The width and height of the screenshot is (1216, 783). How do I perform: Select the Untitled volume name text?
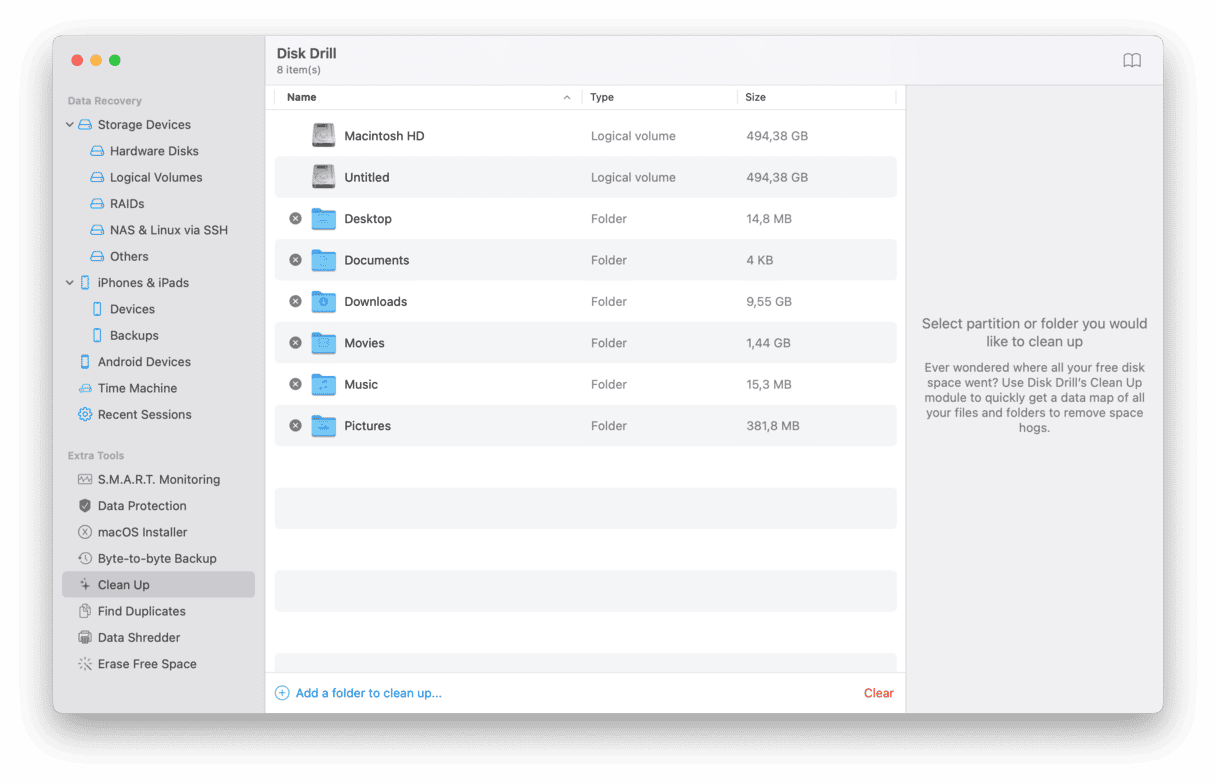tap(367, 177)
